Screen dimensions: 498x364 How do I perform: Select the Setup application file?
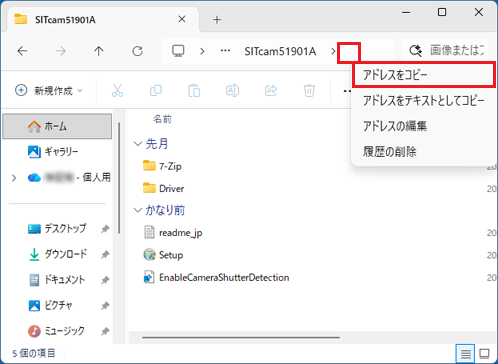coord(163,255)
